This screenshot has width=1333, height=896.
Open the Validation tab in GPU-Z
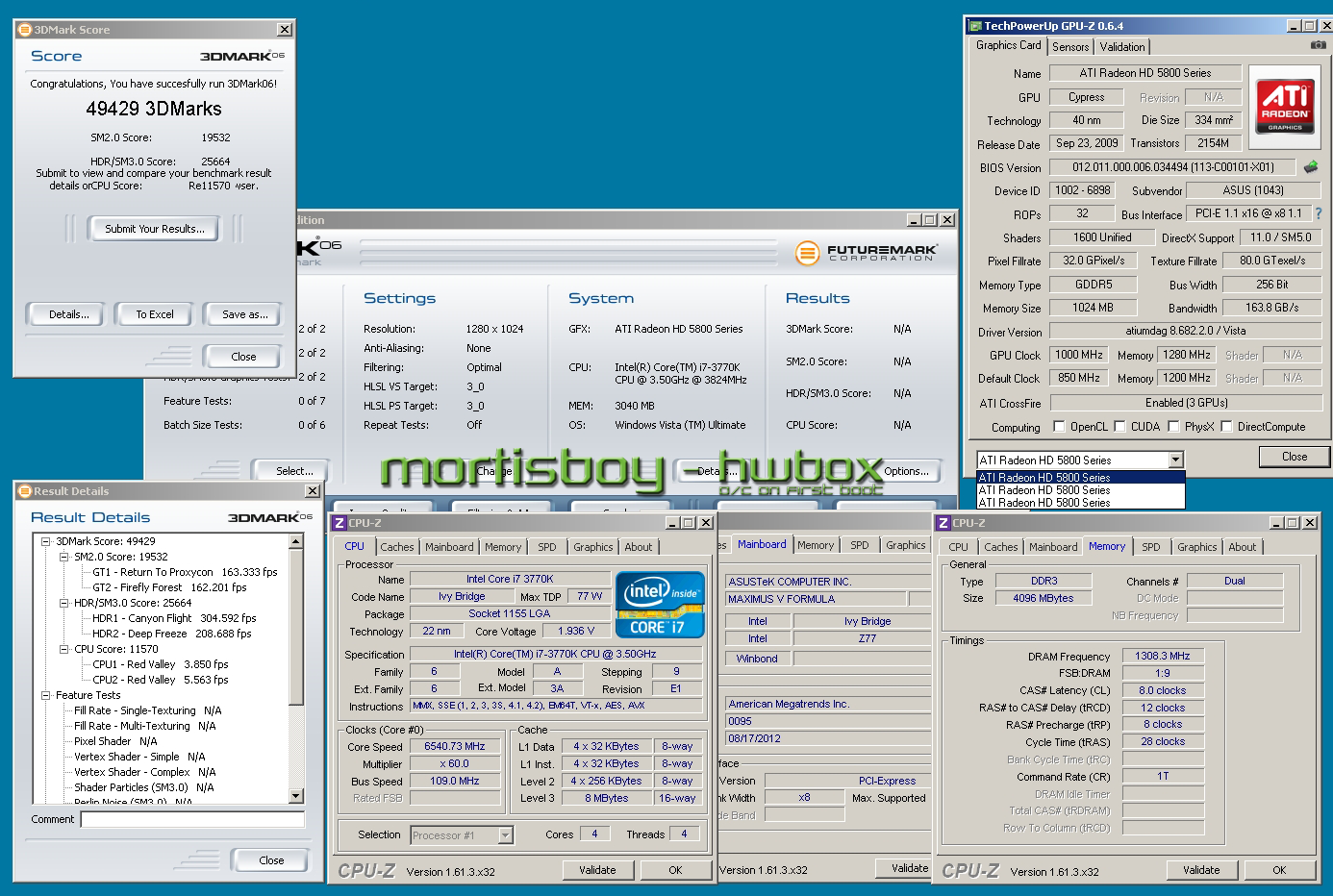(1122, 46)
